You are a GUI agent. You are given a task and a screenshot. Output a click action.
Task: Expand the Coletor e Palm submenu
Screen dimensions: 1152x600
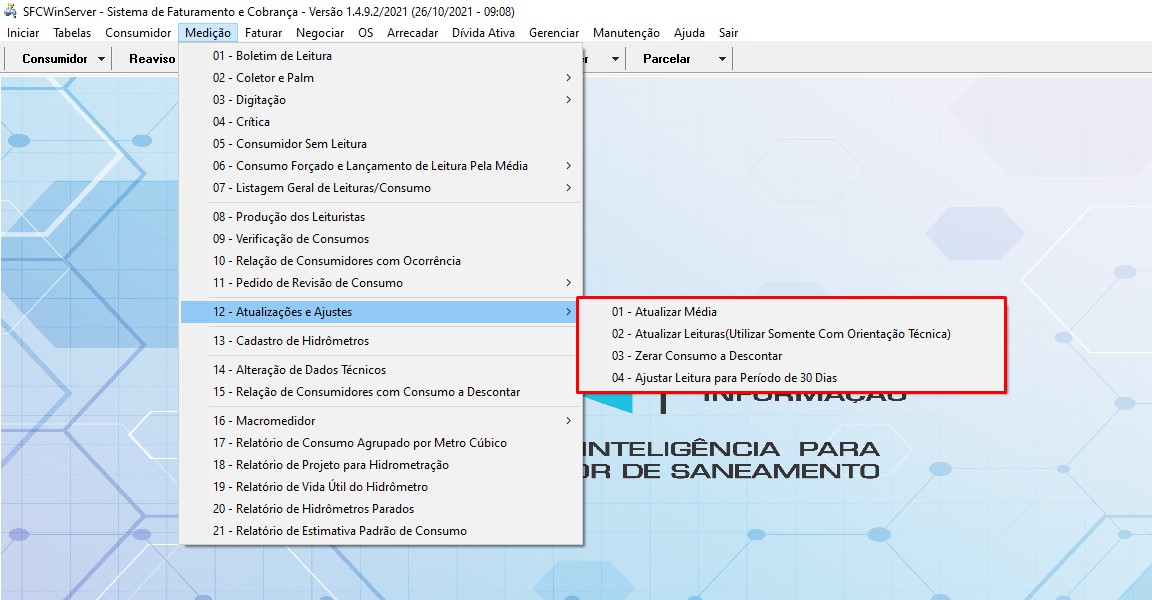[568, 78]
